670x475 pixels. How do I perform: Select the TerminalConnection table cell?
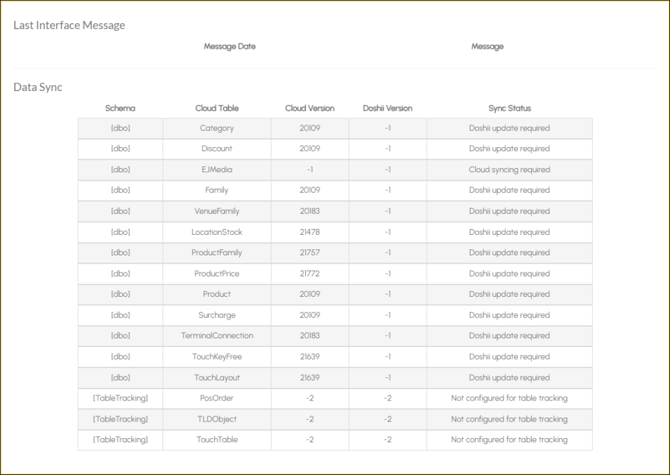217,335
